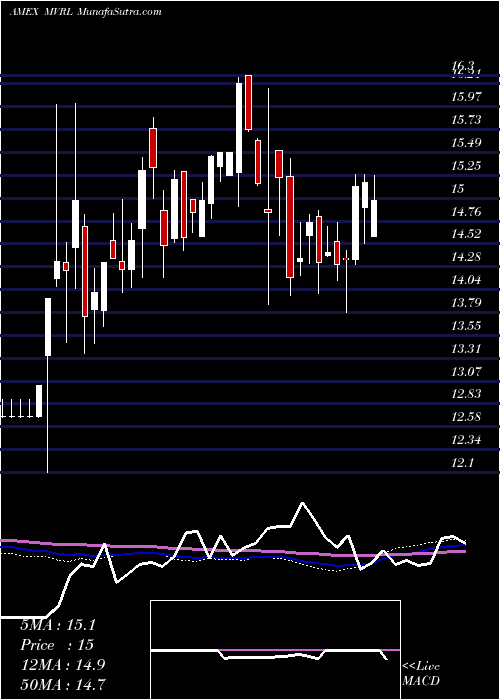This screenshot has height=700, width=500.
Task: Select the 14.52 price level label
Action: [x=467, y=234]
